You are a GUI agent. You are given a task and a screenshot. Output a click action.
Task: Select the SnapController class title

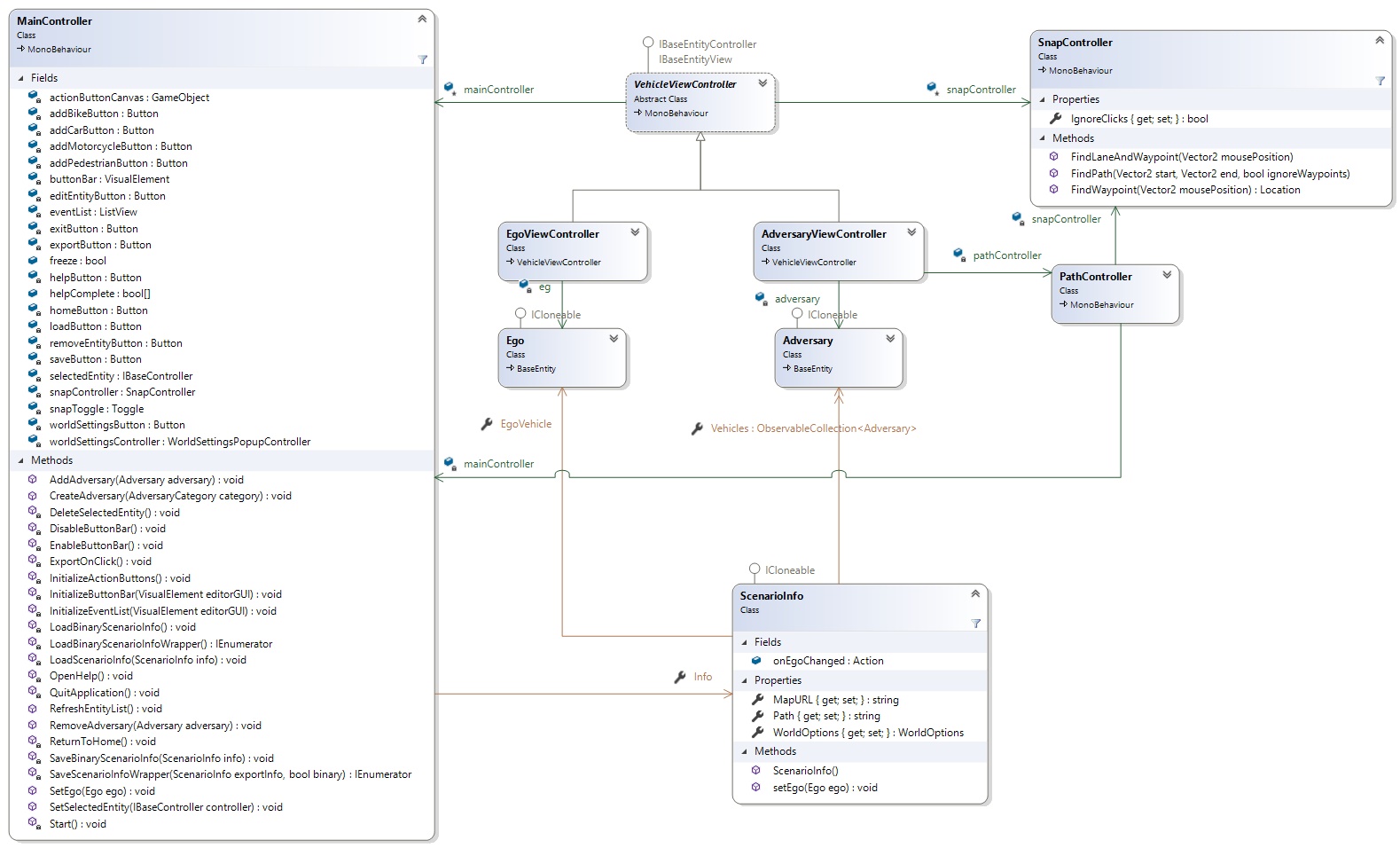(x=1075, y=43)
